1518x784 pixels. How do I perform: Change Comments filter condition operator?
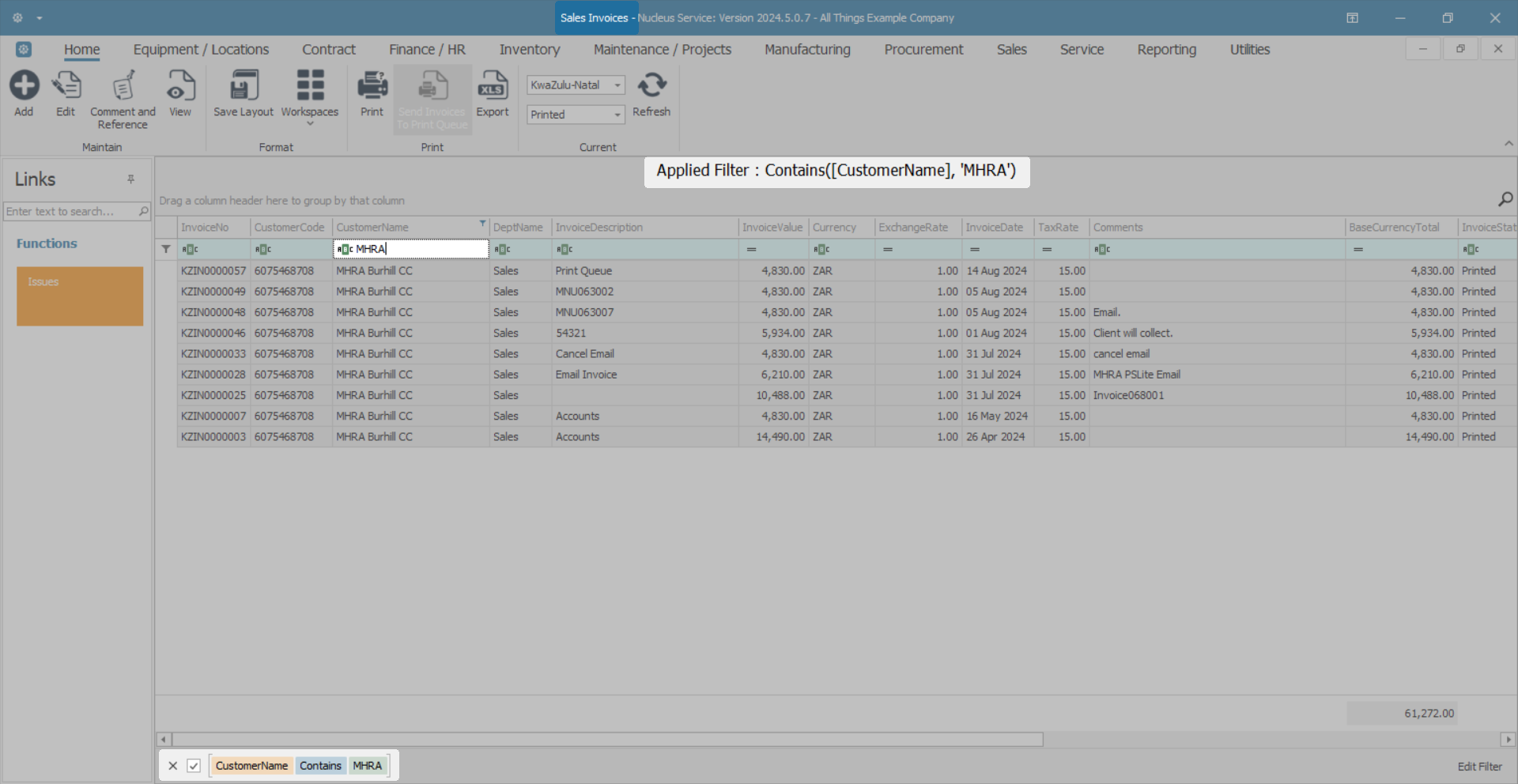(1102, 250)
